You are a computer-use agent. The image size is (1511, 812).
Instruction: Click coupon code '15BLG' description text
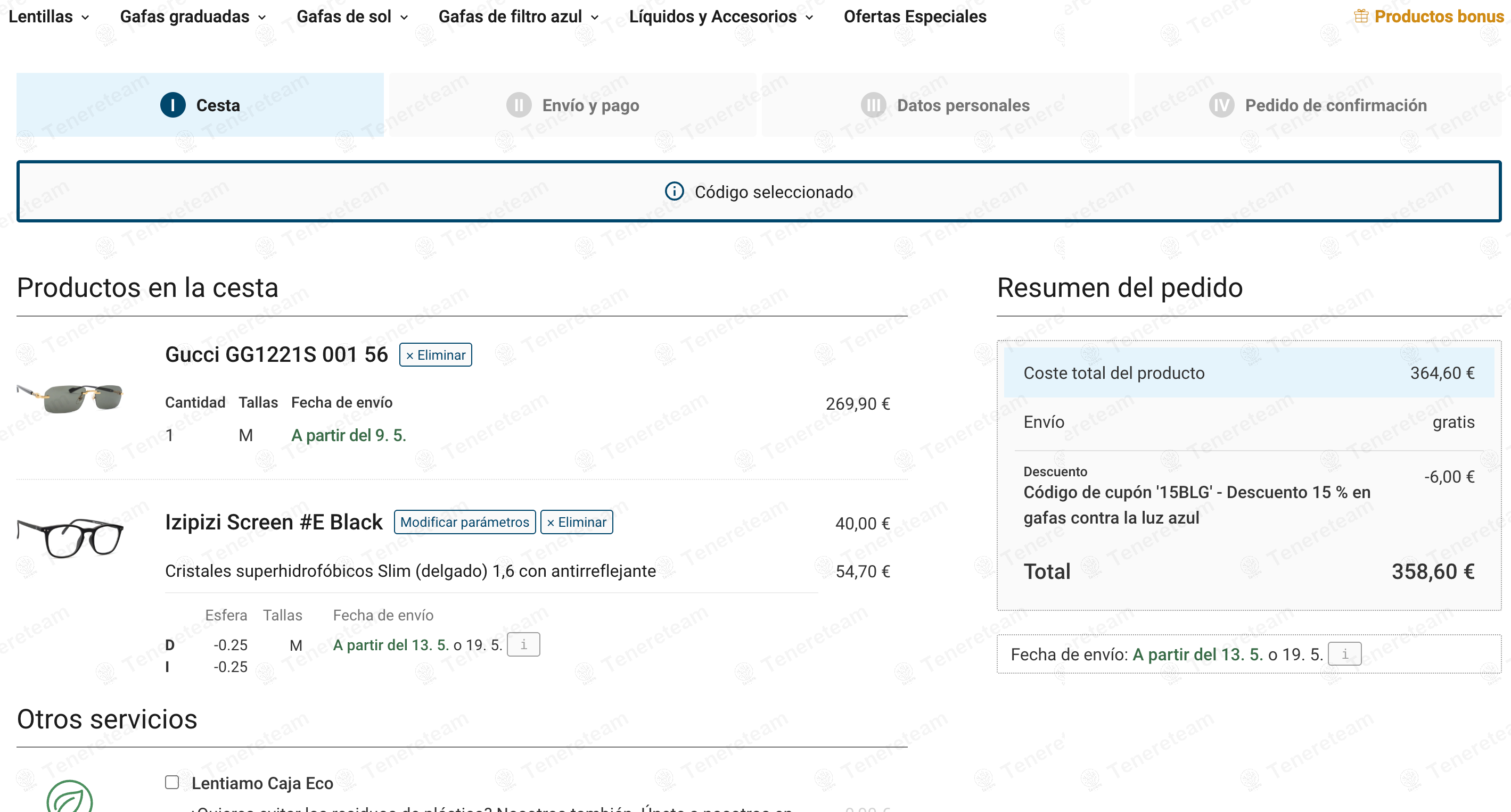point(1196,505)
